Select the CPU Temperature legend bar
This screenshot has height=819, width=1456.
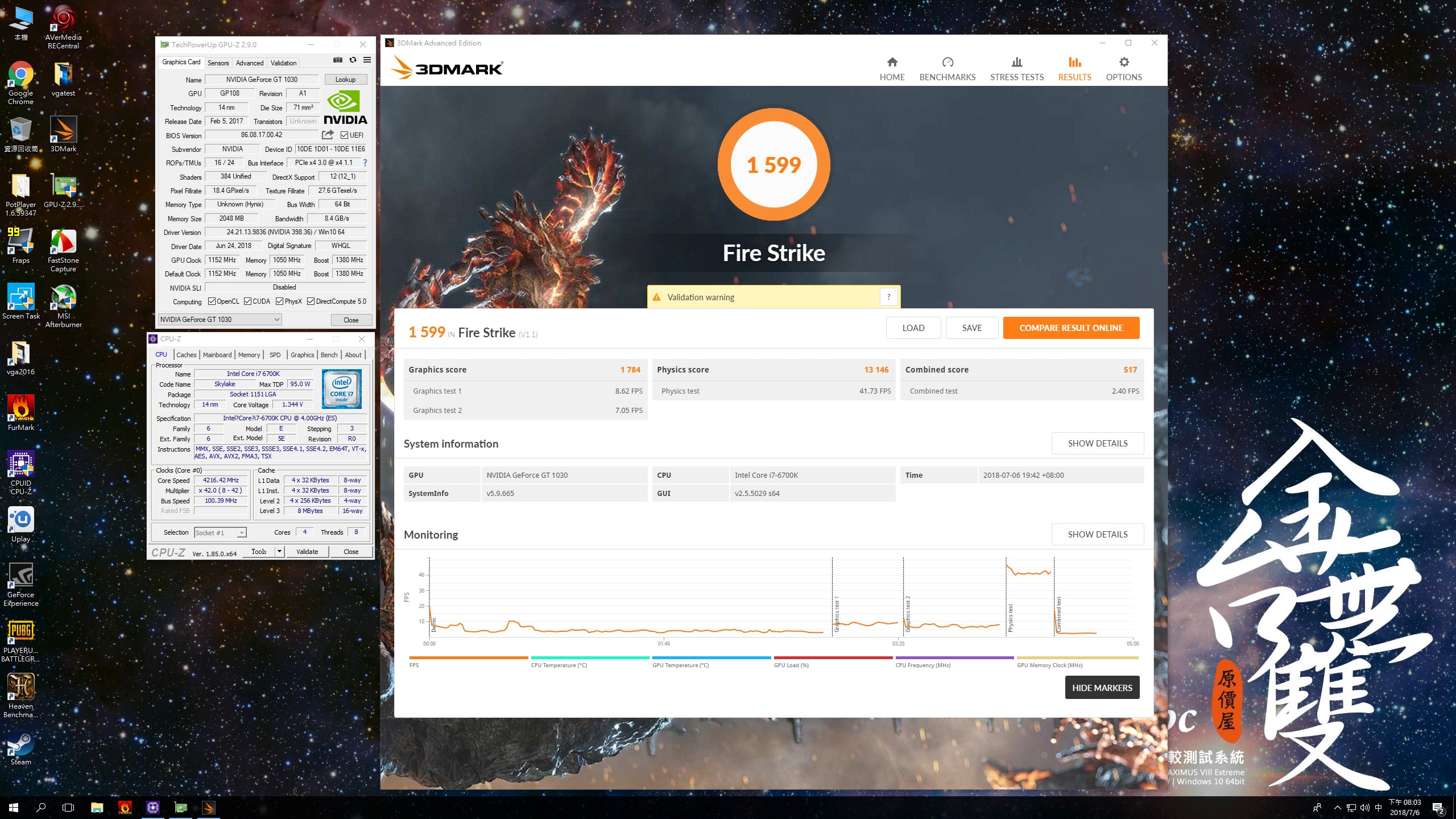[x=590, y=657]
